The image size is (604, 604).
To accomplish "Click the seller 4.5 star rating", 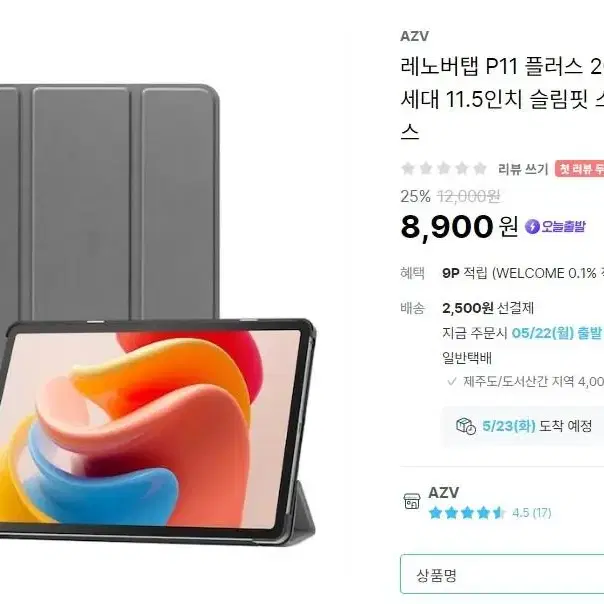I will point(489,513).
